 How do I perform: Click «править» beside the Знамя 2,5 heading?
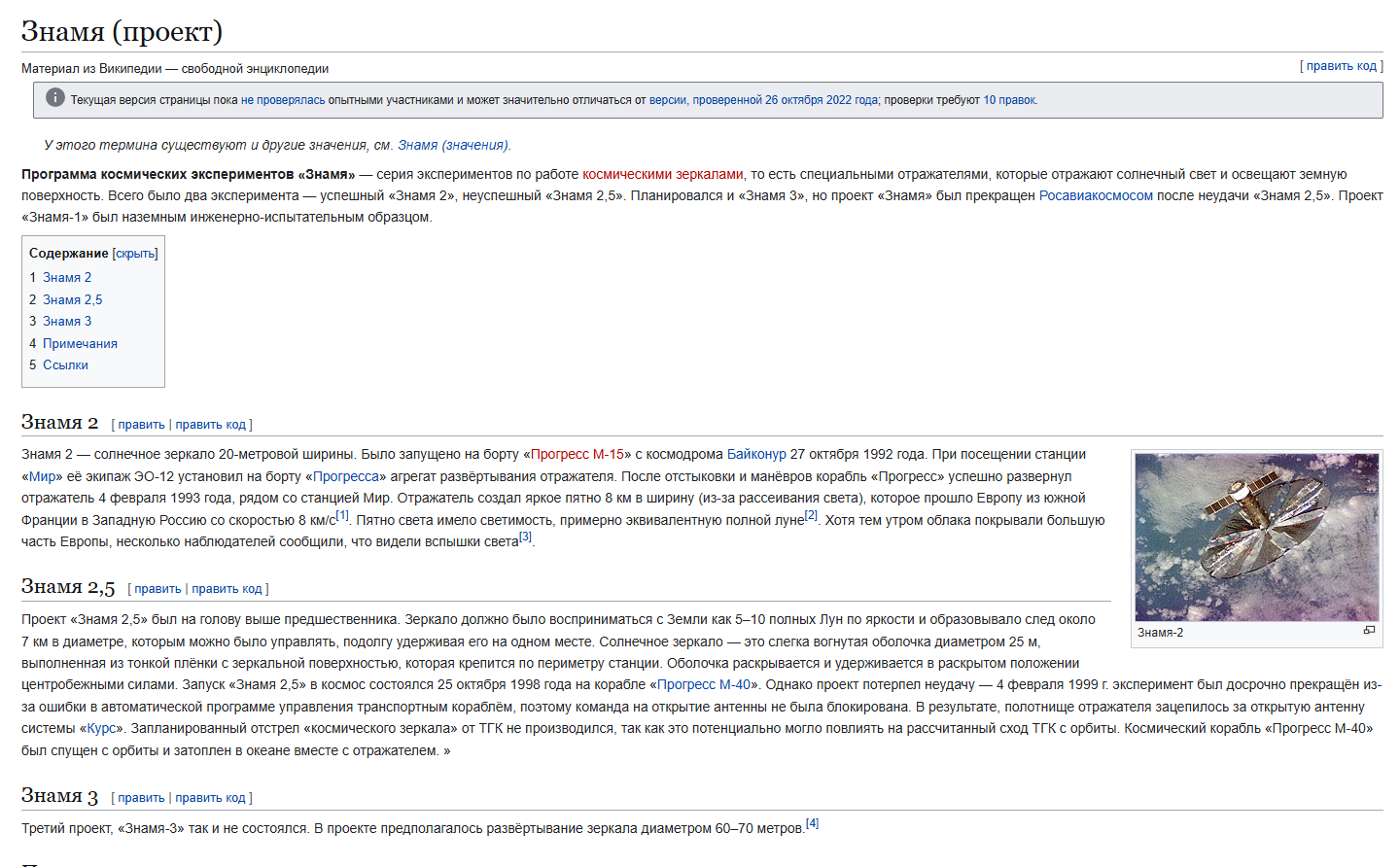click(157, 589)
